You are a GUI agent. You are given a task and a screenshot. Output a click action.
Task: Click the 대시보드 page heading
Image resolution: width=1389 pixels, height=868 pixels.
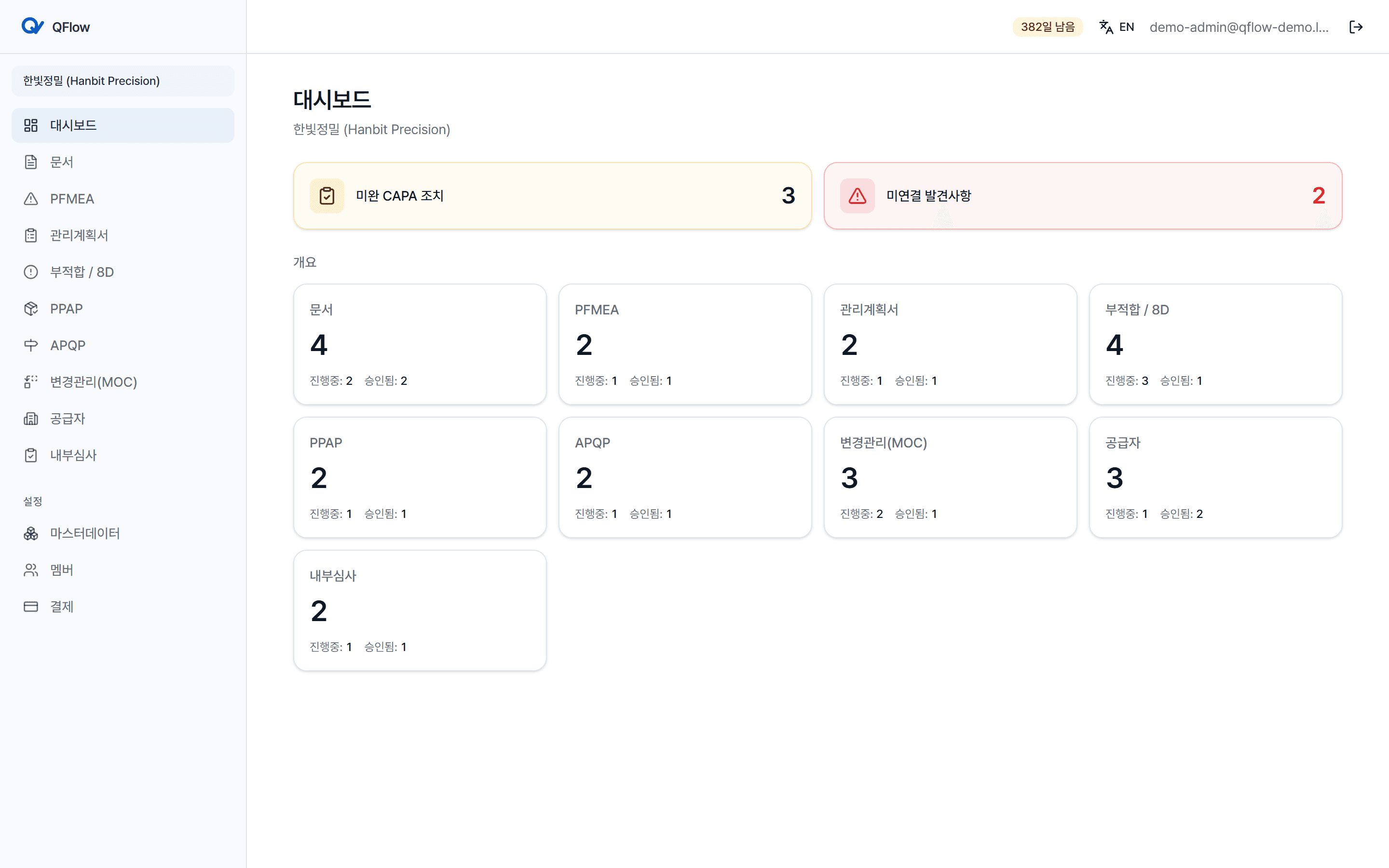(x=332, y=100)
